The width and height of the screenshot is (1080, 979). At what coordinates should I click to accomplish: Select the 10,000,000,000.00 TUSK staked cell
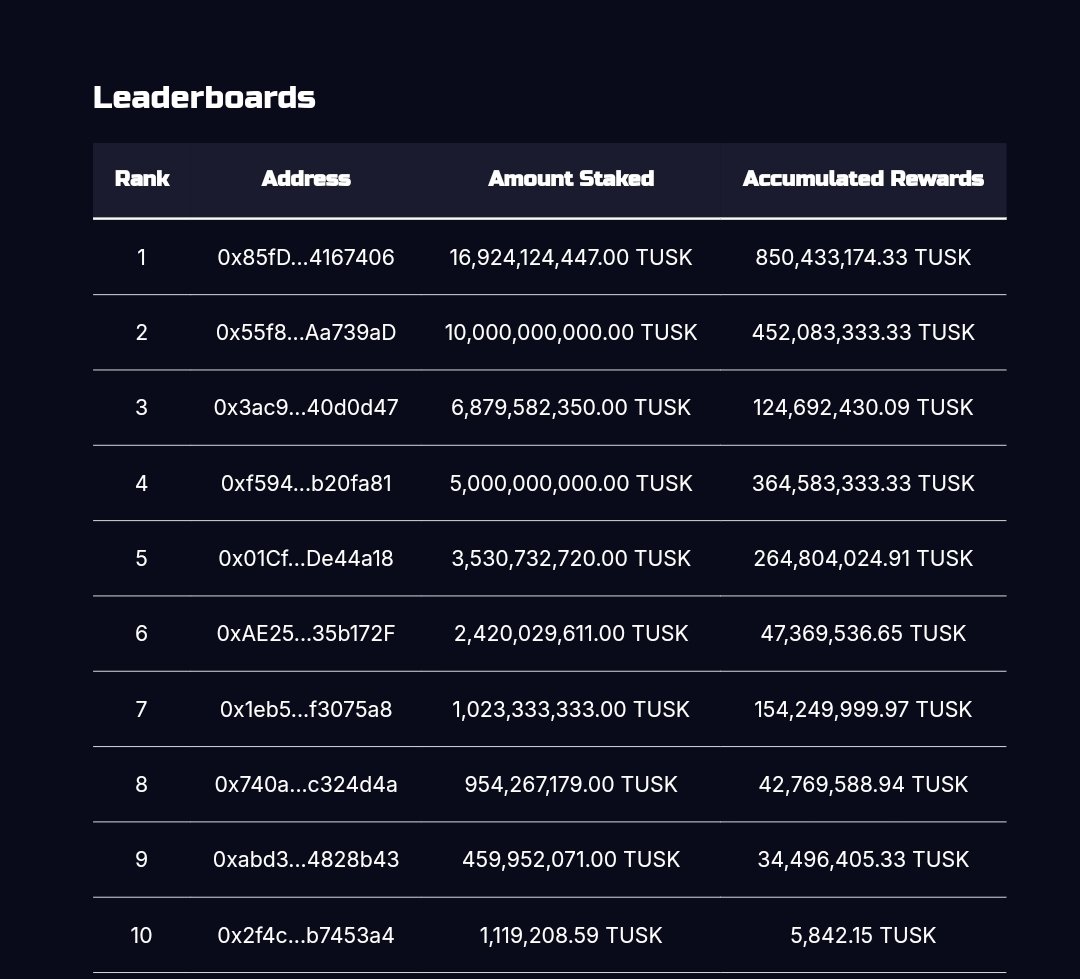coord(571,333)
